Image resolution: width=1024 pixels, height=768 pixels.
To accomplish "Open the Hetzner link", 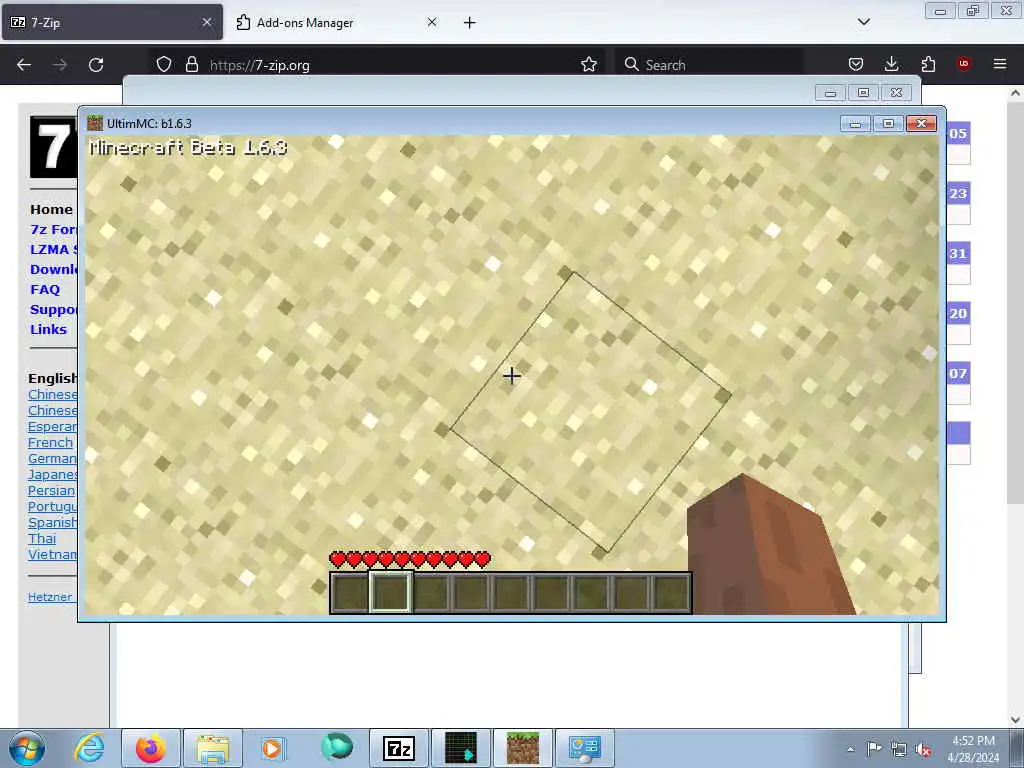I will 50,597.
